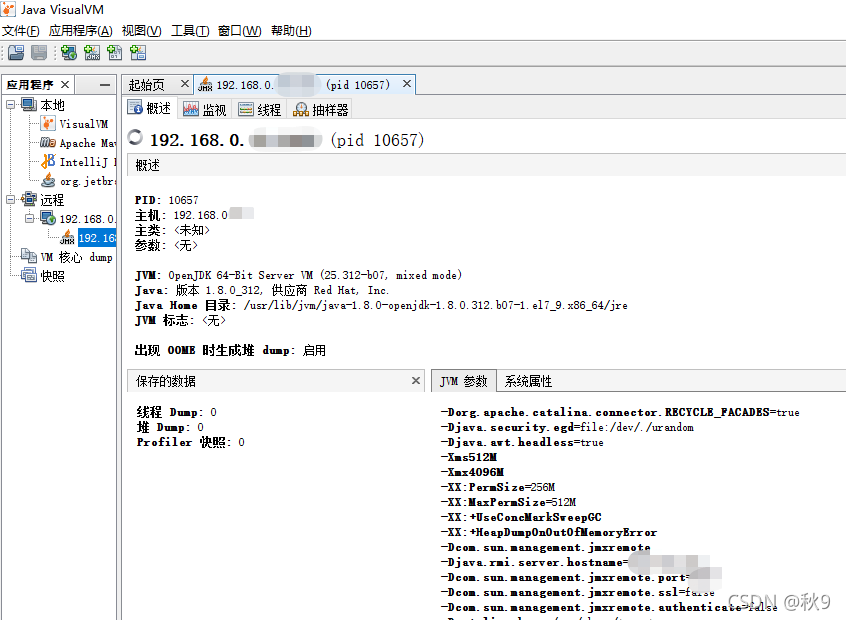This screenshot has height=620, width=846.
Task: Click the -Djava.security.egd argument line
Action: pyautogui.click(x=567, y=427)
